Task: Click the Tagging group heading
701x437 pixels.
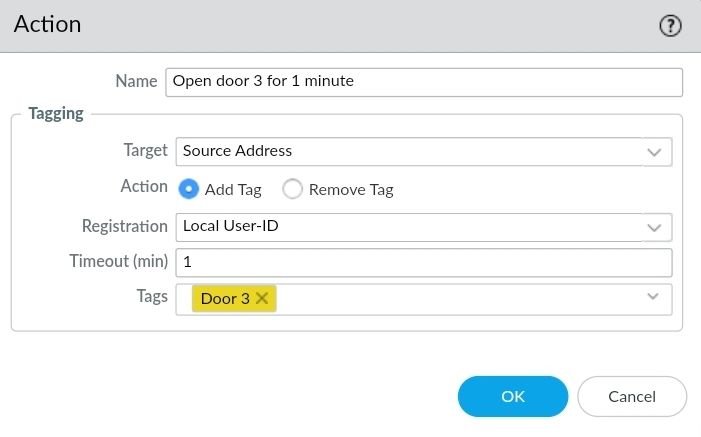Action: pyautogui.click(x=56, y=114)
